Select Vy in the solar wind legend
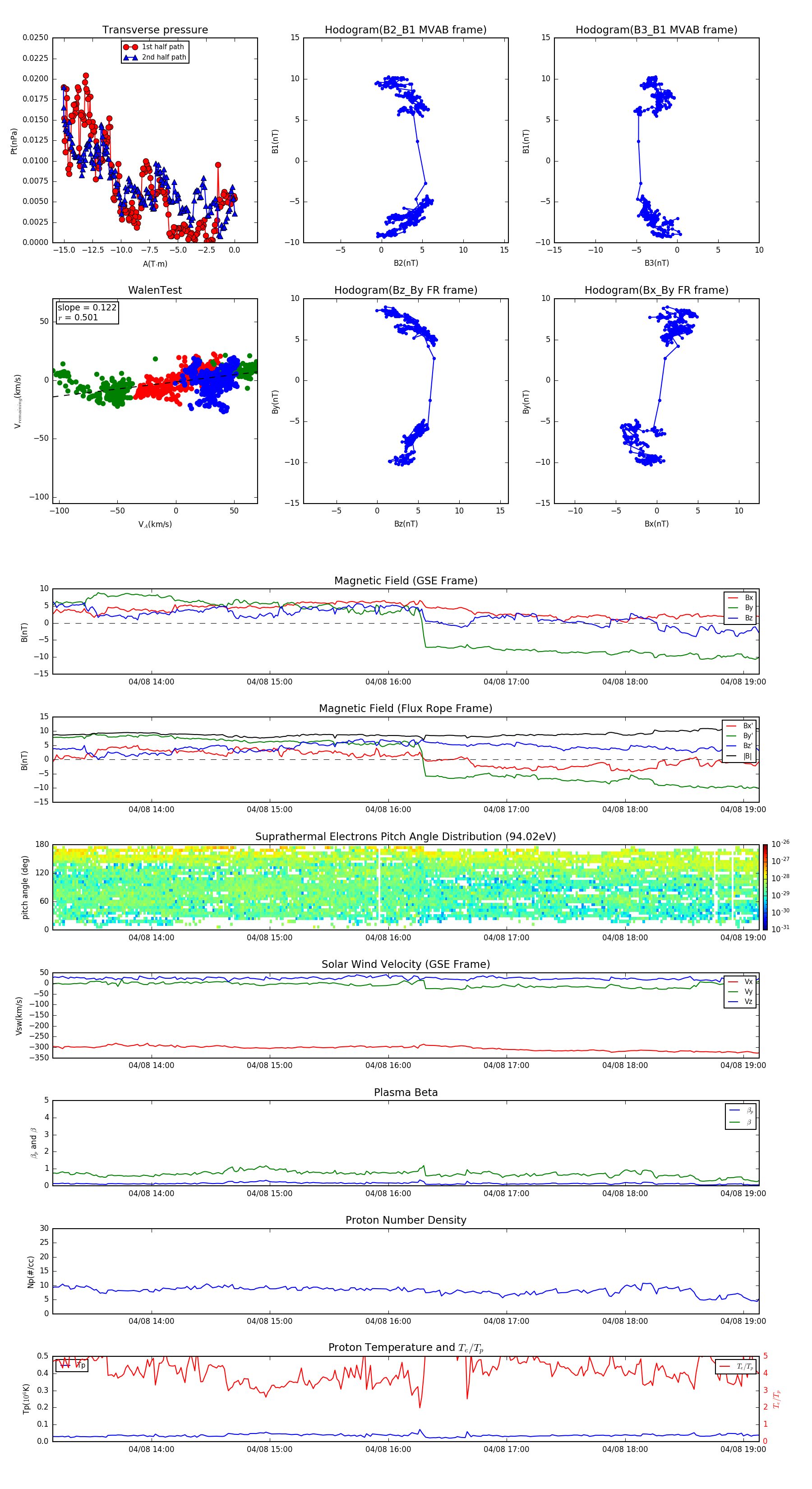Image resolution: width=812 pixels, height=1489 pixels. pyautogui.click(x=740, y=991)
